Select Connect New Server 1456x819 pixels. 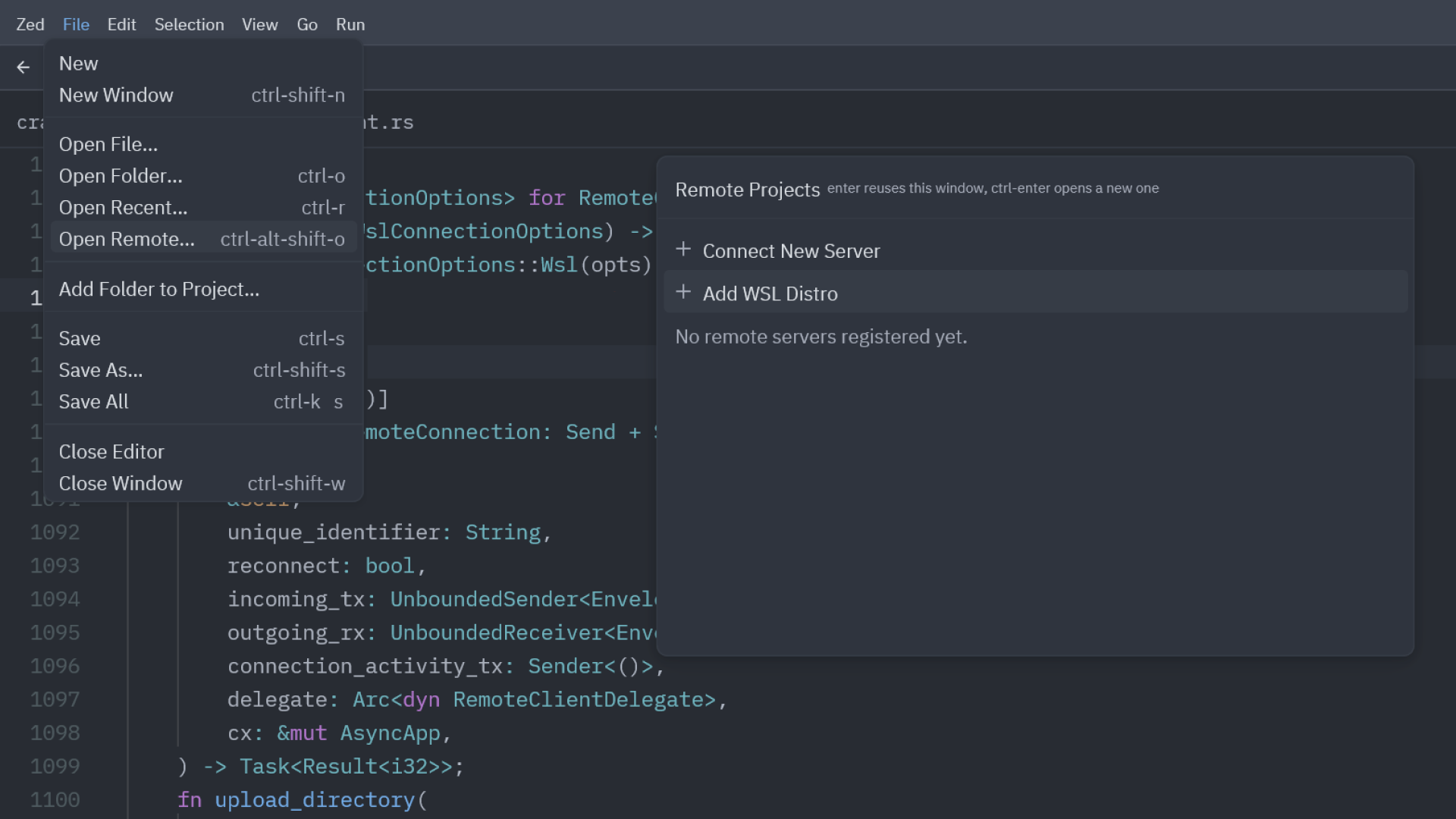[x=791, y=250]
